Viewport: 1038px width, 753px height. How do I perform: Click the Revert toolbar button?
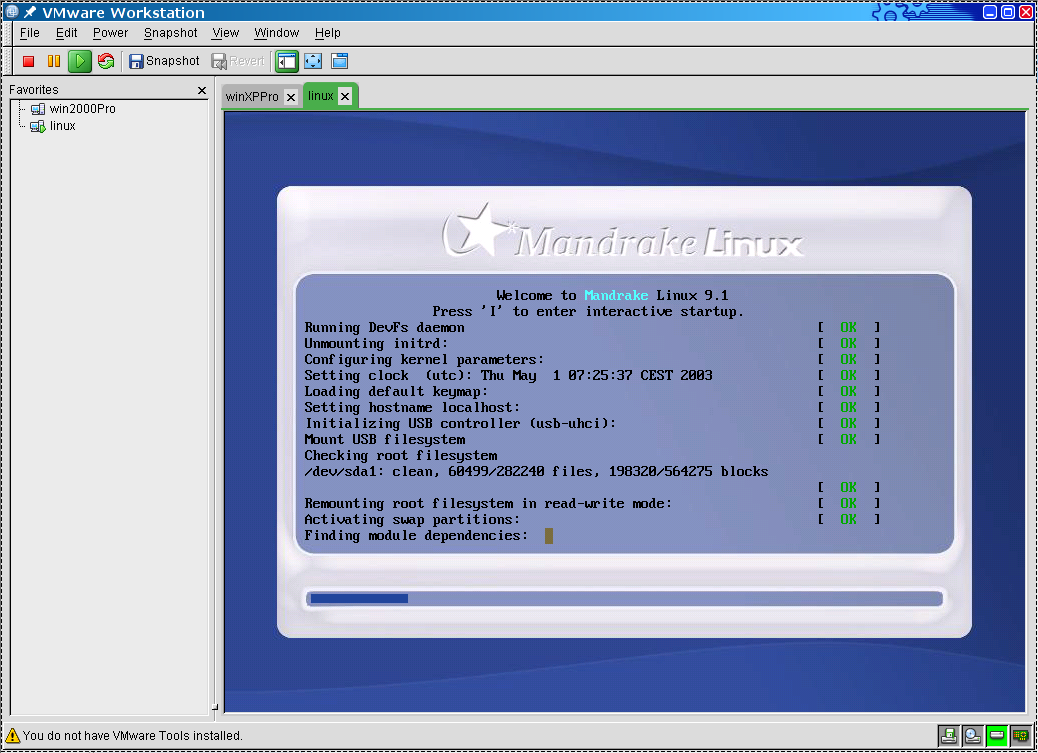coord(238,62)
